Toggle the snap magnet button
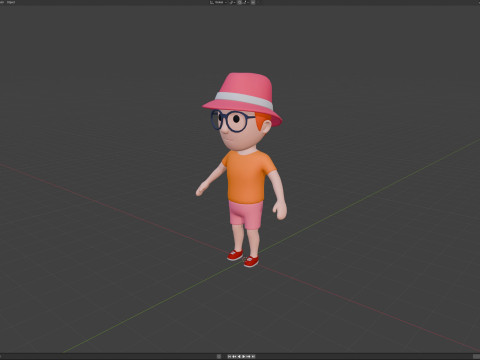 point(239,2)
